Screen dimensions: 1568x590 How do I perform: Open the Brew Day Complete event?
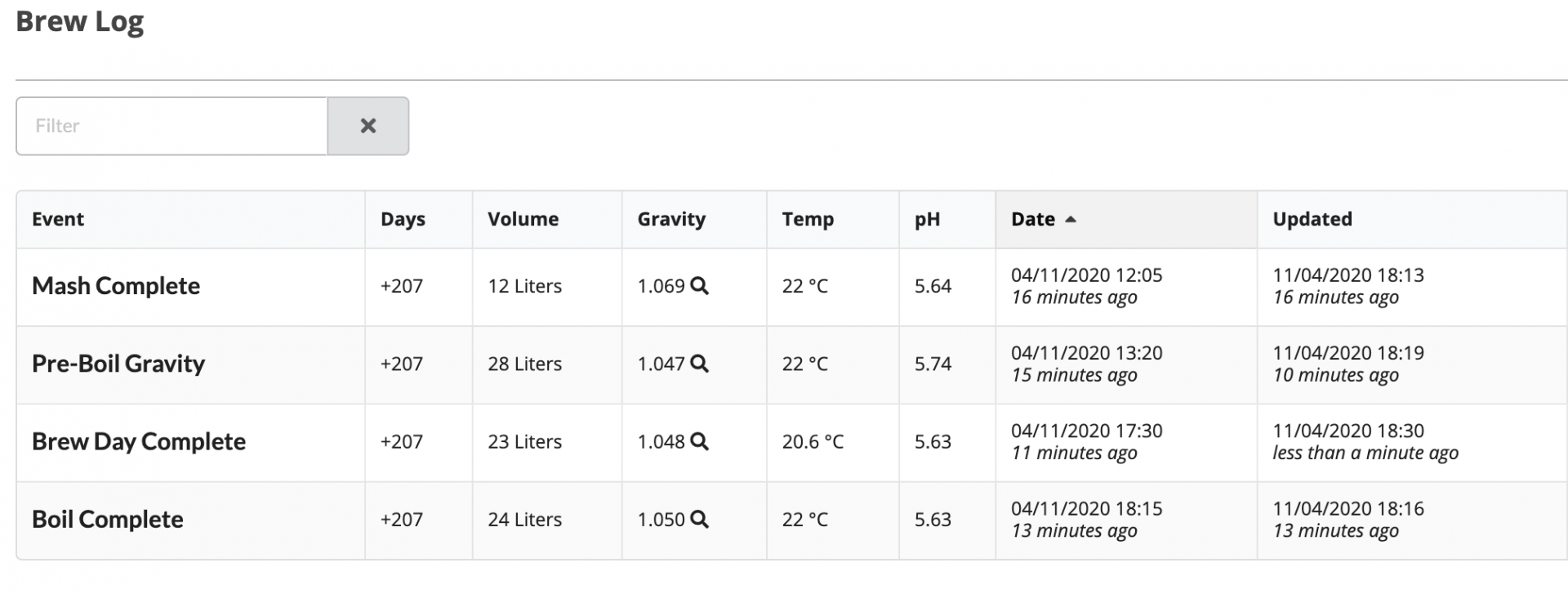point(139,441)
